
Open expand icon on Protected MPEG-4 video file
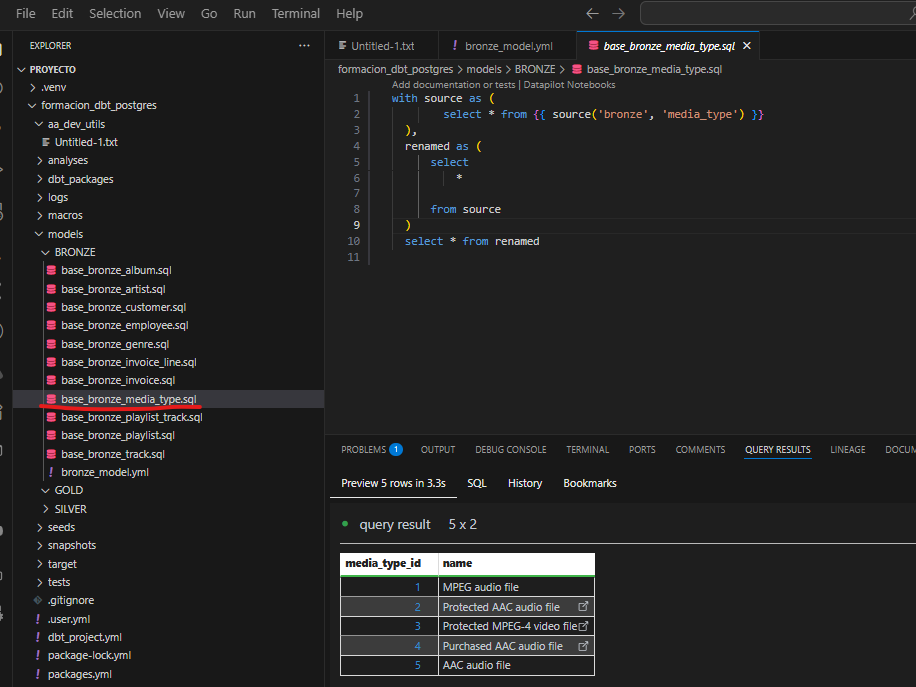click(584, 627)
